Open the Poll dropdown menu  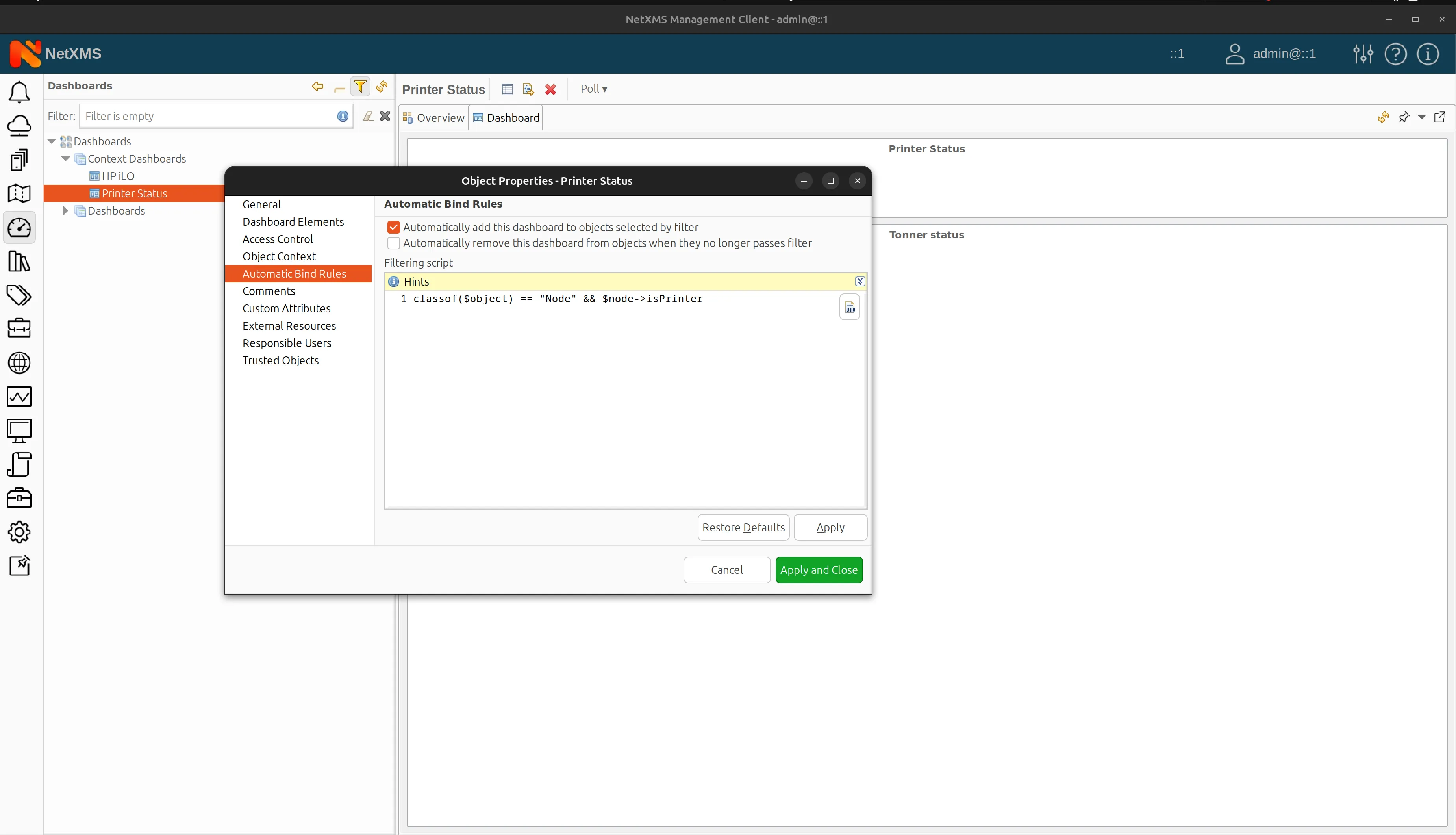[594, 89]
